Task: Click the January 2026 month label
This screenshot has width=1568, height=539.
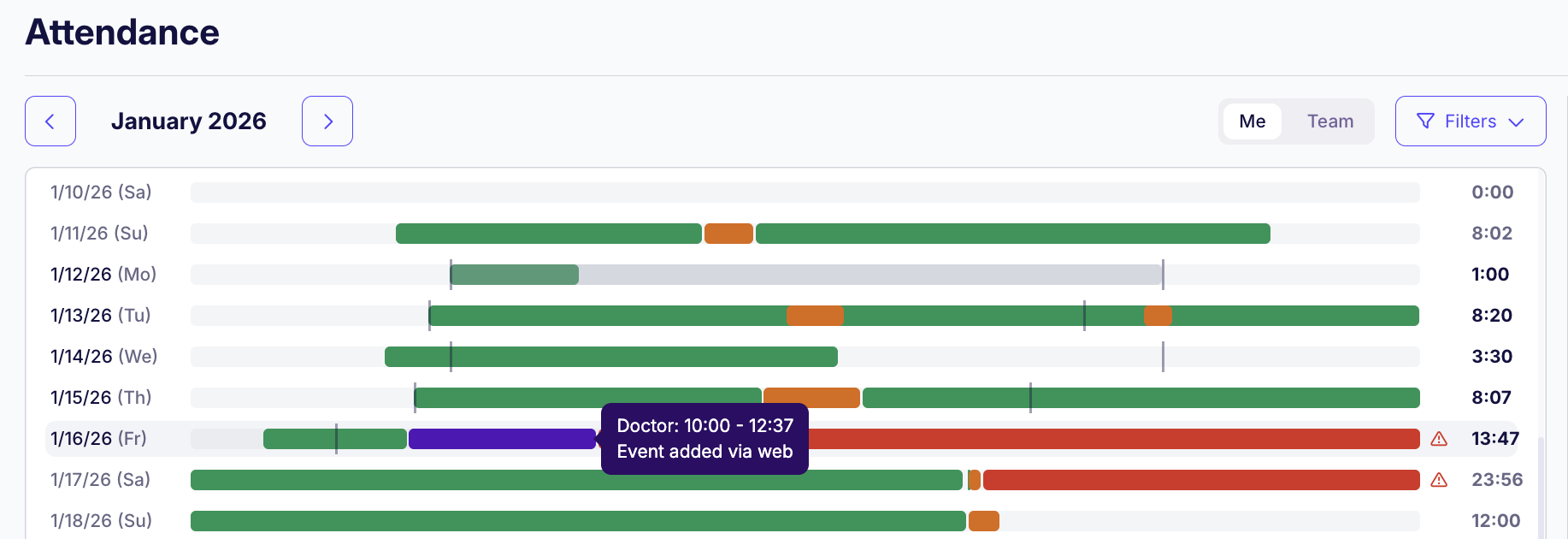Action: [189, 121]
